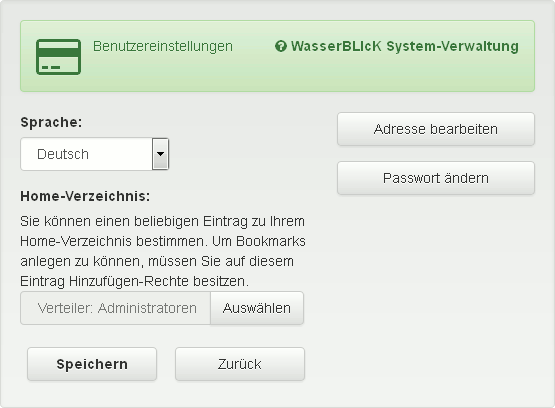Open Adresse bearbeiten
Viewport: 555px width, 408px height.
[x=436, y=129]
